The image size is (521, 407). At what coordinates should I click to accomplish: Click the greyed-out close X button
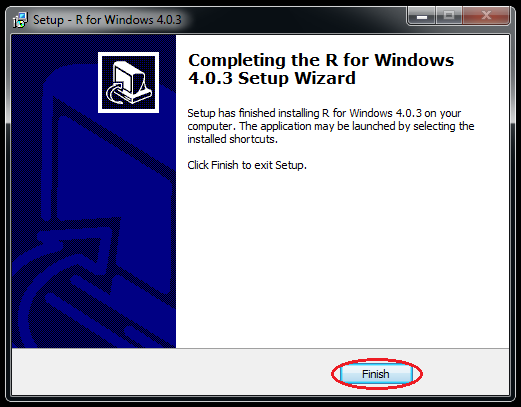click(x=486, y=16)
